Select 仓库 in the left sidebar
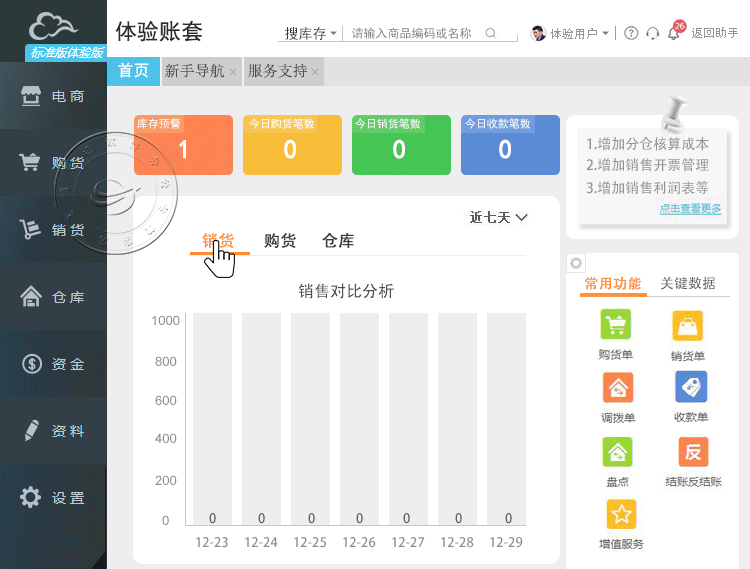The height and width of the screenshot is (569, 750). (x=53, y=297)
